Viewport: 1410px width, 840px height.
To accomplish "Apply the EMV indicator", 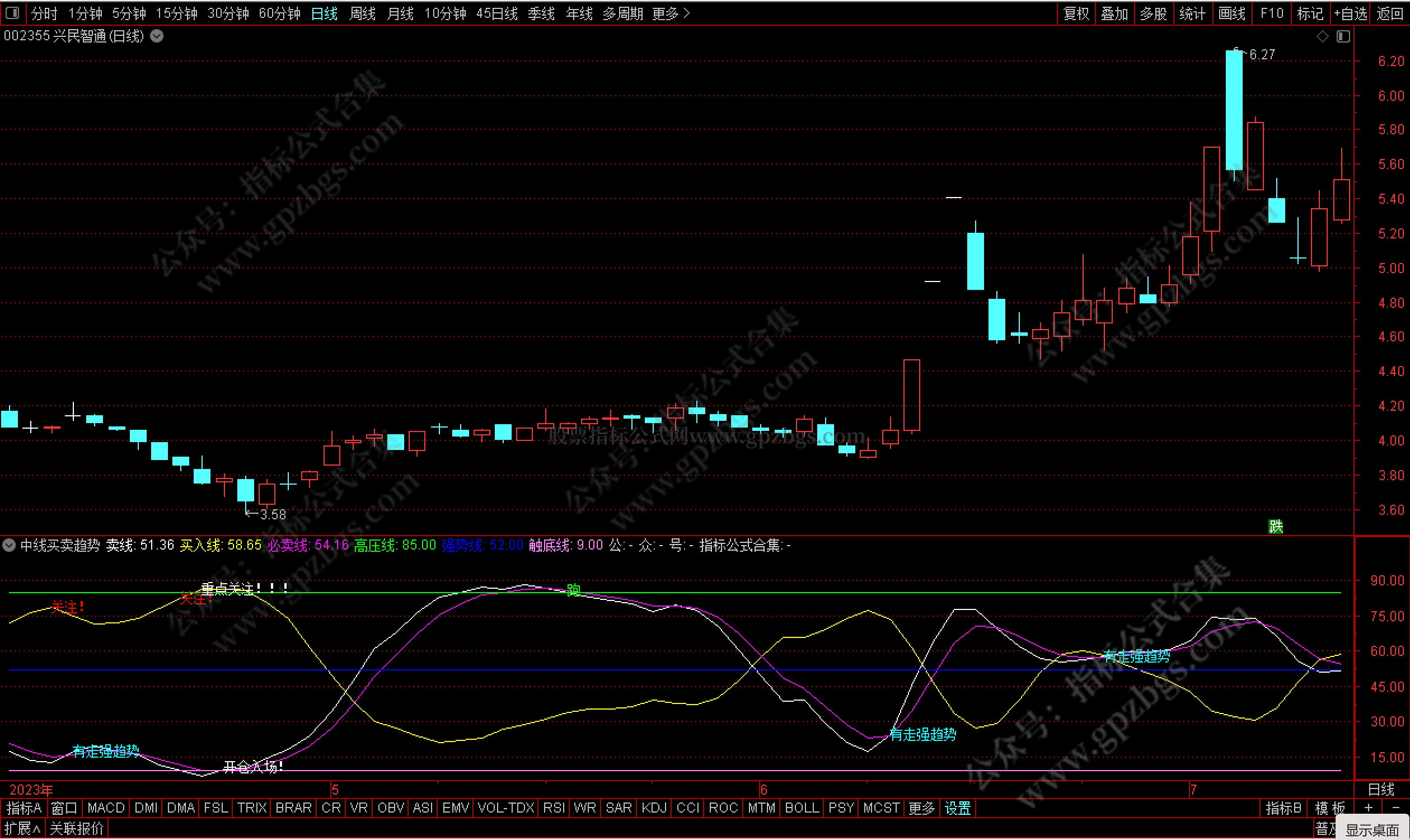I will (x=456, y=808).
